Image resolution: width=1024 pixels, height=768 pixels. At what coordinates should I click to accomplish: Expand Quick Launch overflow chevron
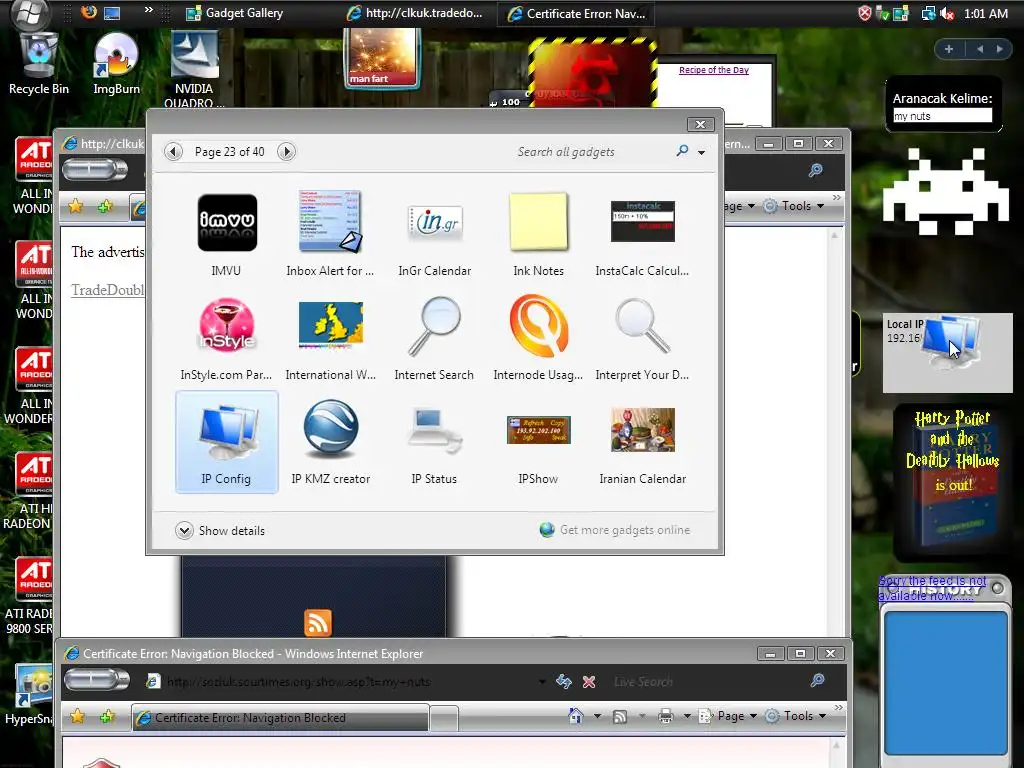[148, 10]
